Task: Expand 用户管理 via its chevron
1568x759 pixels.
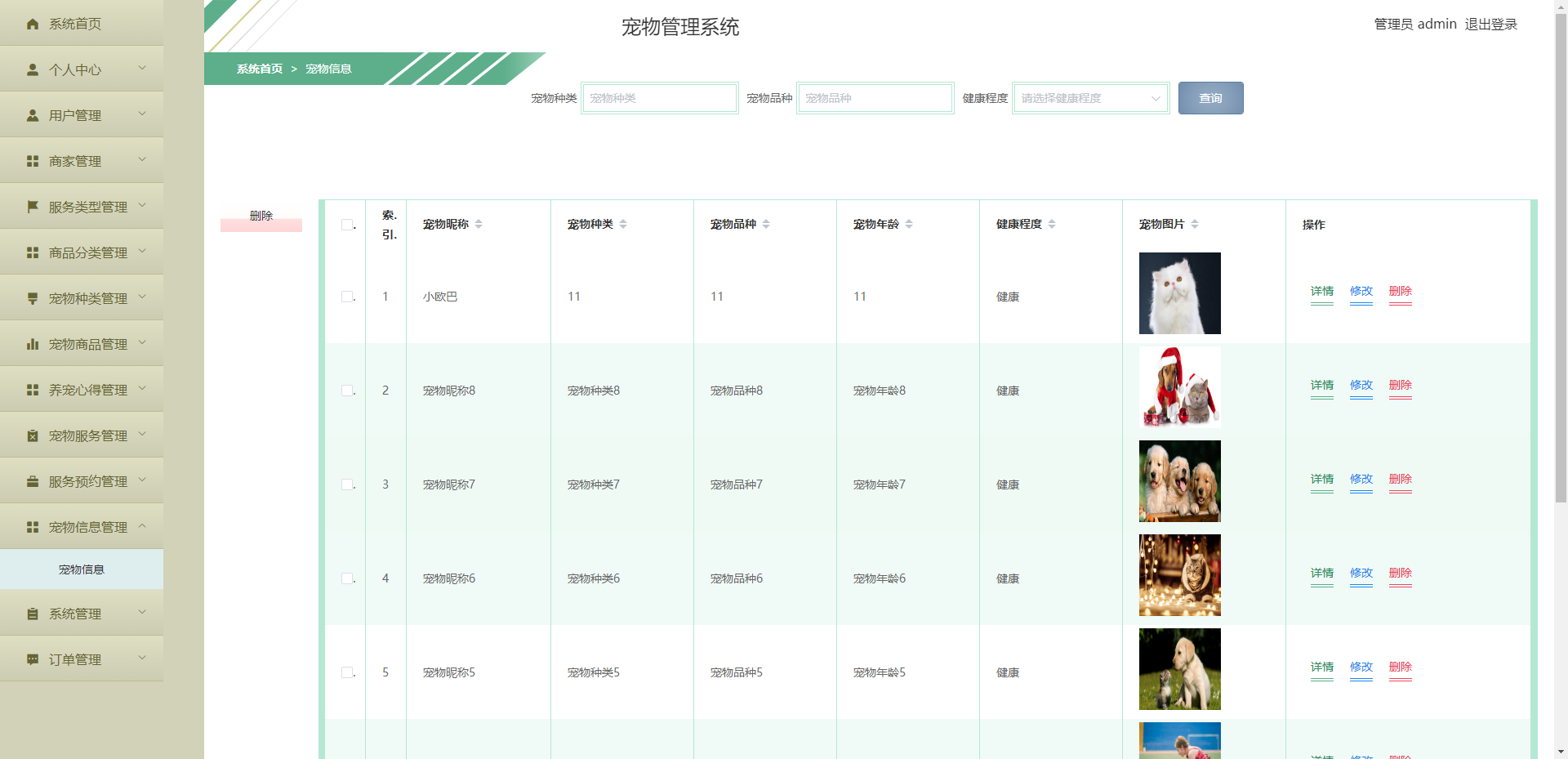Action: 142,114
